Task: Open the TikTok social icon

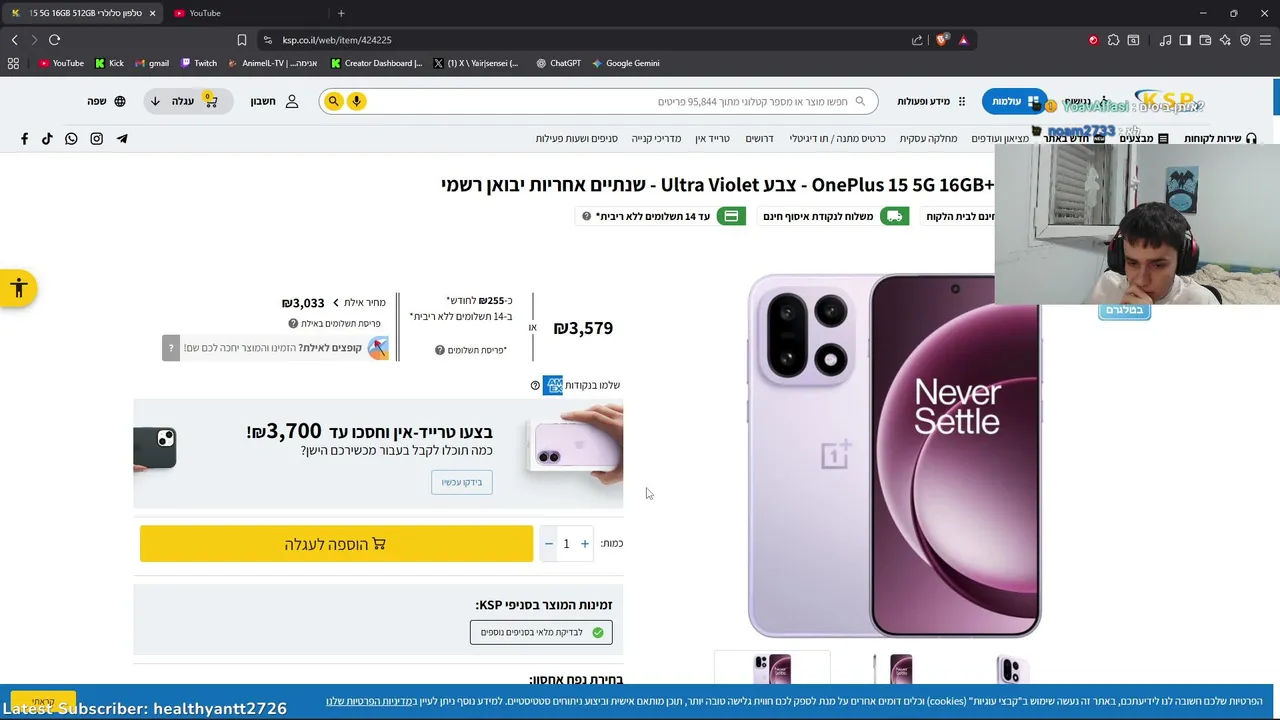Action: pos(47,139)
